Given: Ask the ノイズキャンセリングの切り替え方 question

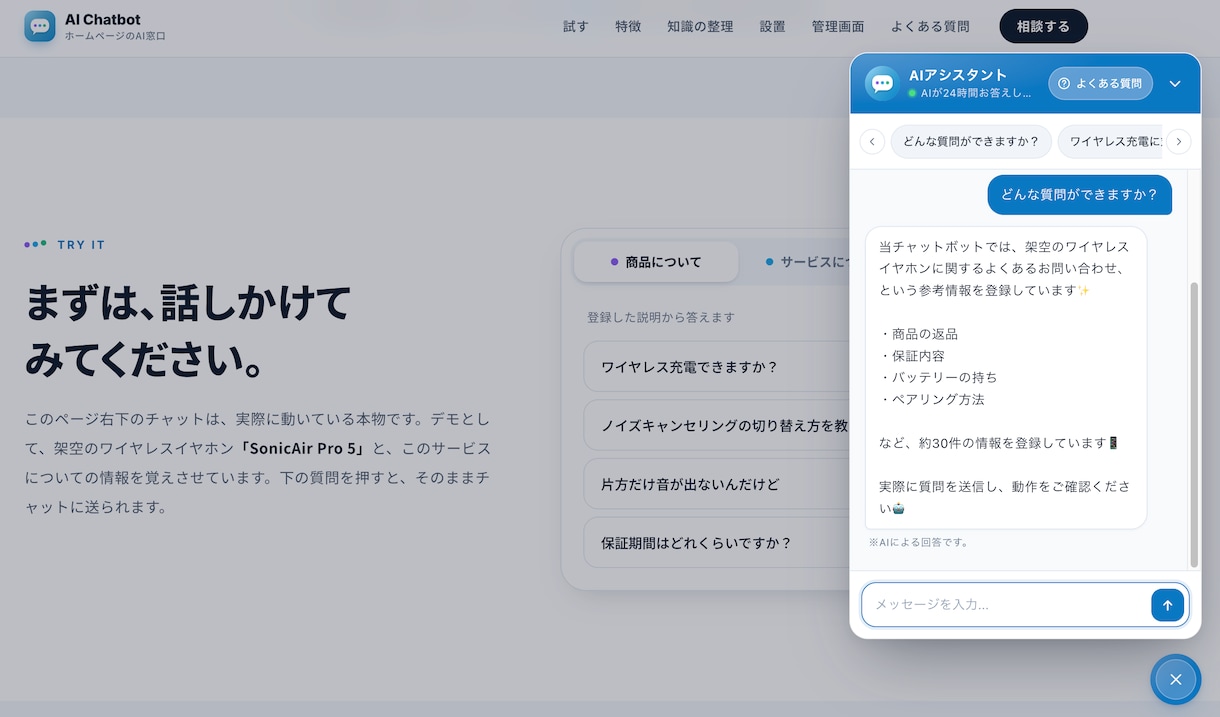Looking at the screenshot, I should click(716, 426).
